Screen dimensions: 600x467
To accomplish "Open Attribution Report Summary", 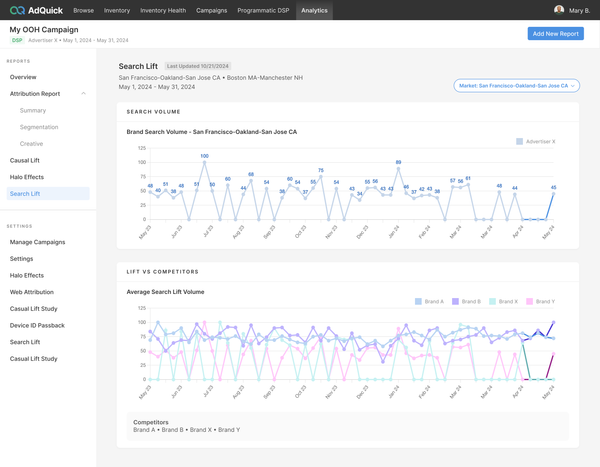I will point(33,110).
